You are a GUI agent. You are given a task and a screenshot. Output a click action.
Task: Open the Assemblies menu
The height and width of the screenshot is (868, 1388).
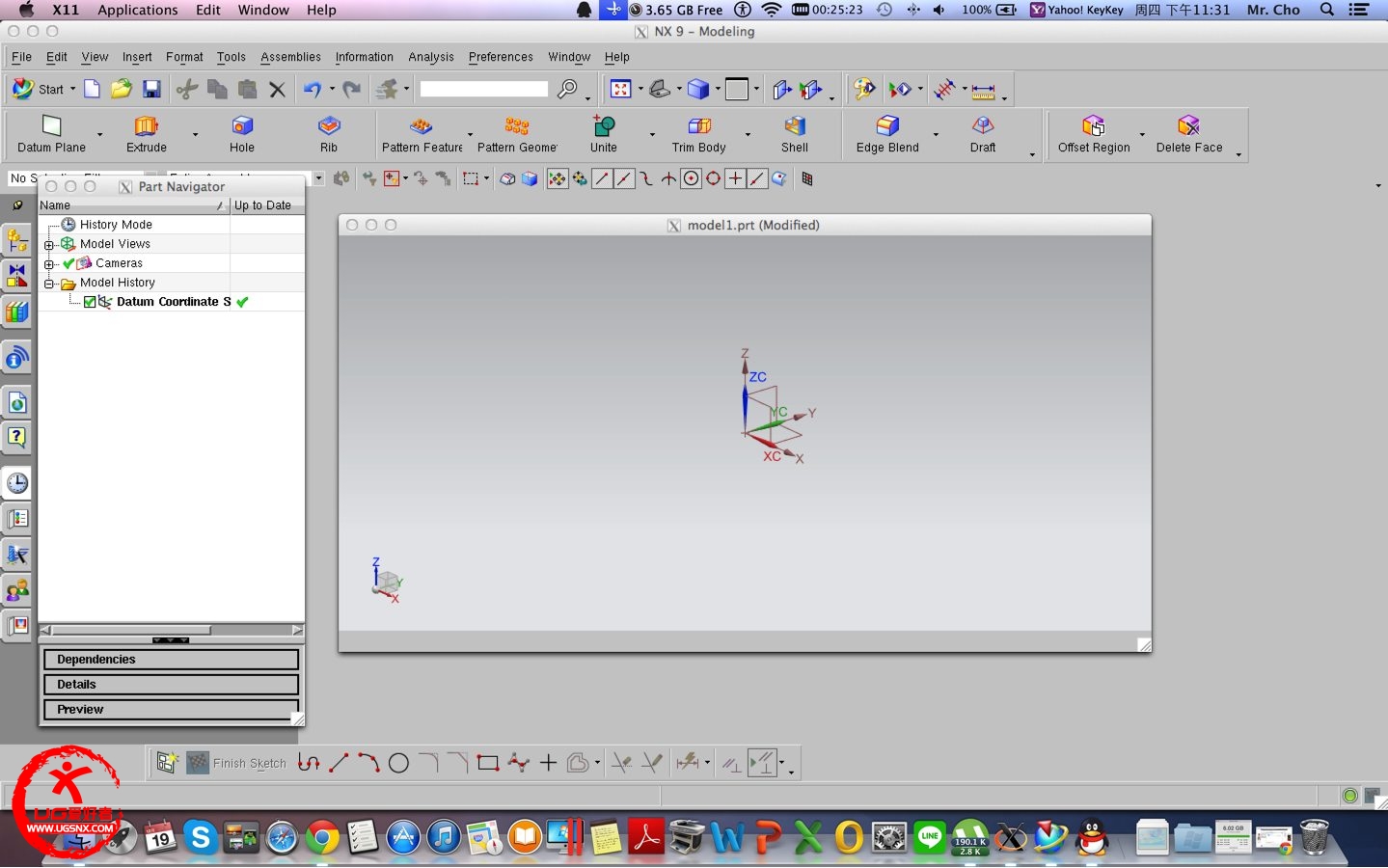[290, 57]
